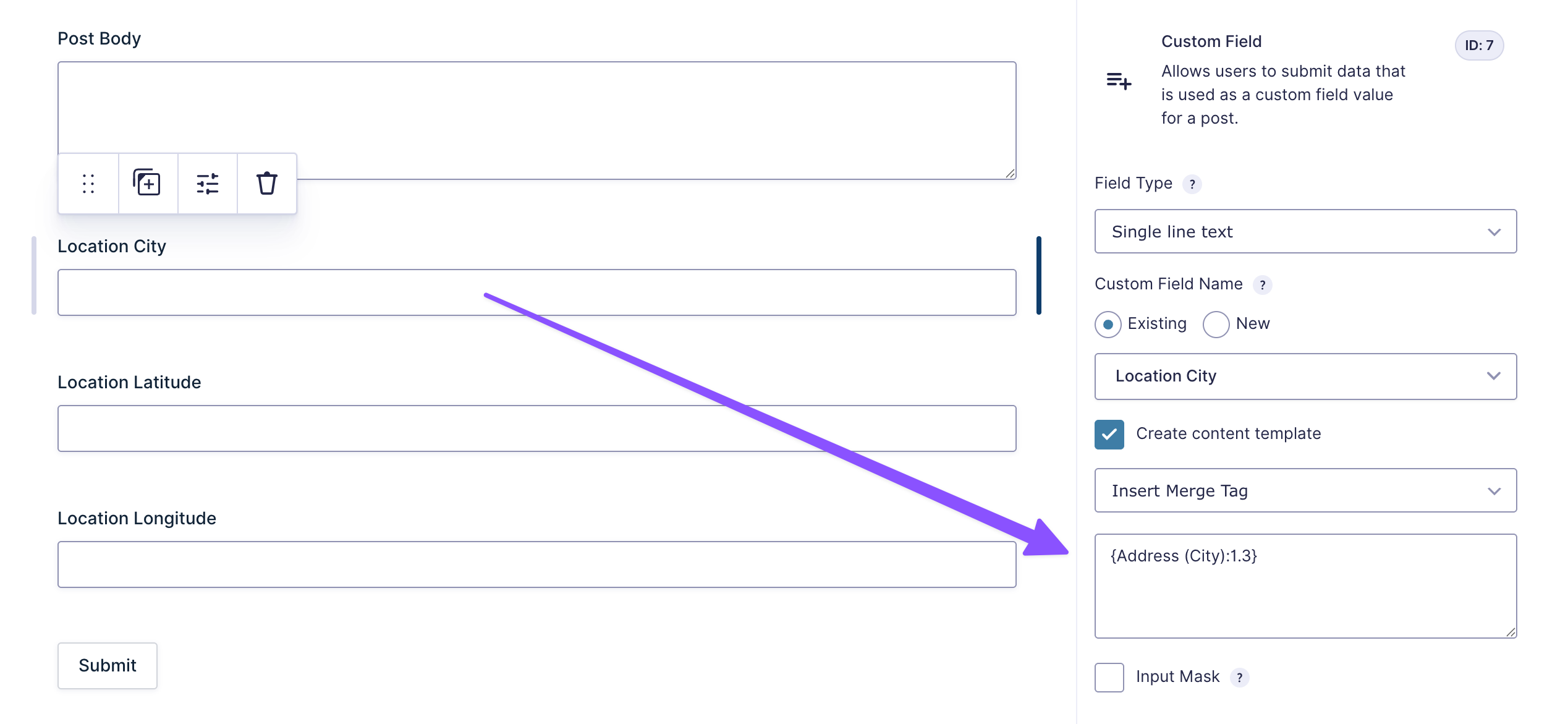Click the Field Type help question mark
The height and width of the screenshot is (724, 1568).
click(1192, 184)
